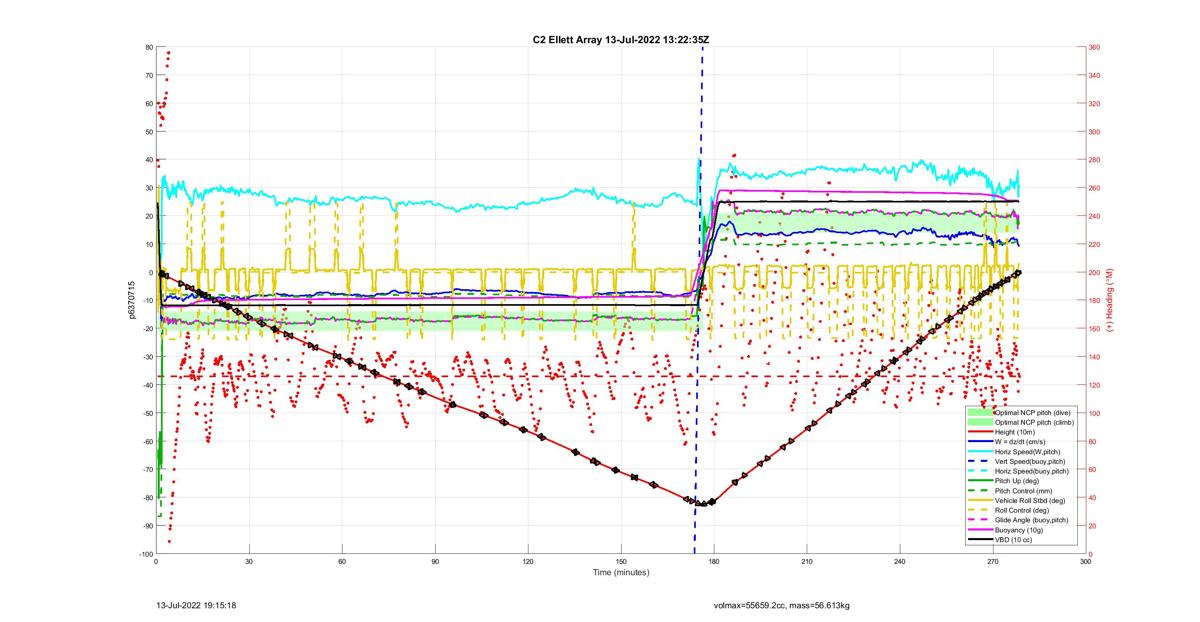Select 'Horiz Speed(buoy,pitch)' in the legend
Image resolution: width=1200 pixels, height=622 pixels.
[x=1034, y=471]
